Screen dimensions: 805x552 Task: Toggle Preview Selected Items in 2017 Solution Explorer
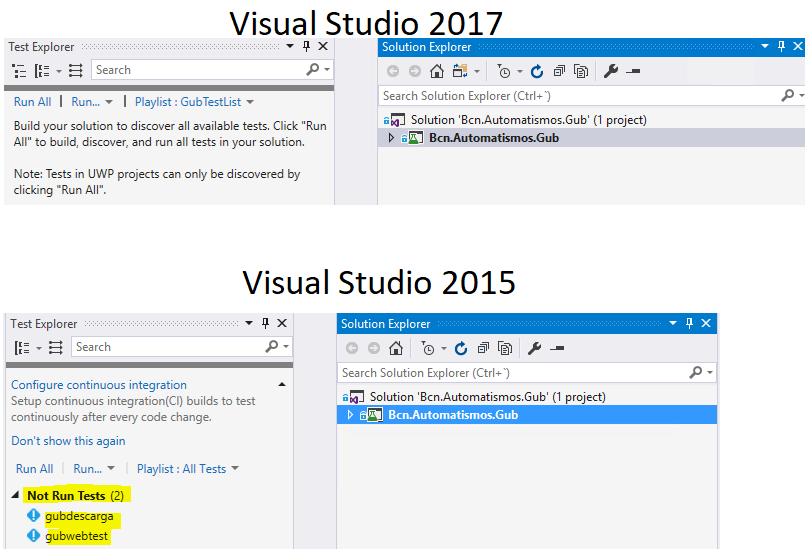pyautogui.click(x=633, y=71)
